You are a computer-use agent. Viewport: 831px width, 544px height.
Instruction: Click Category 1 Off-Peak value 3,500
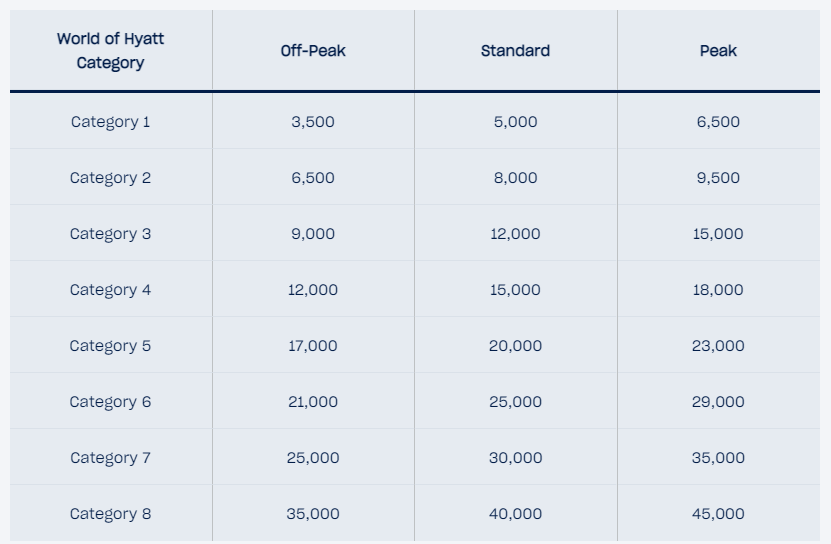click(313, 122)
